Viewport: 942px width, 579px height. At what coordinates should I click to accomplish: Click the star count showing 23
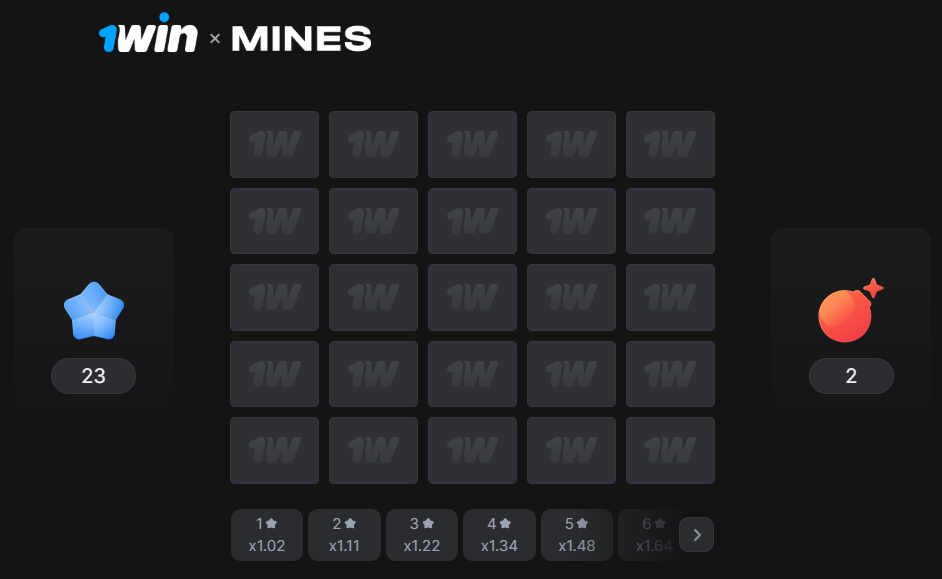click(93, 376)
